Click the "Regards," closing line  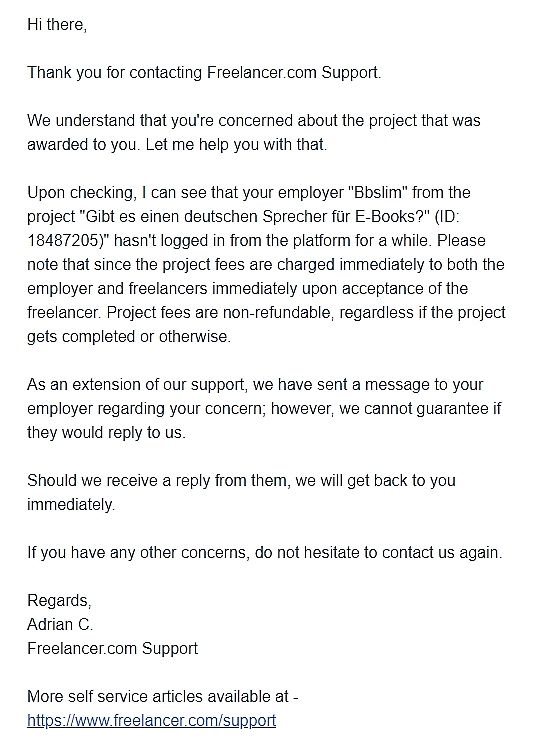click(59, 601)
